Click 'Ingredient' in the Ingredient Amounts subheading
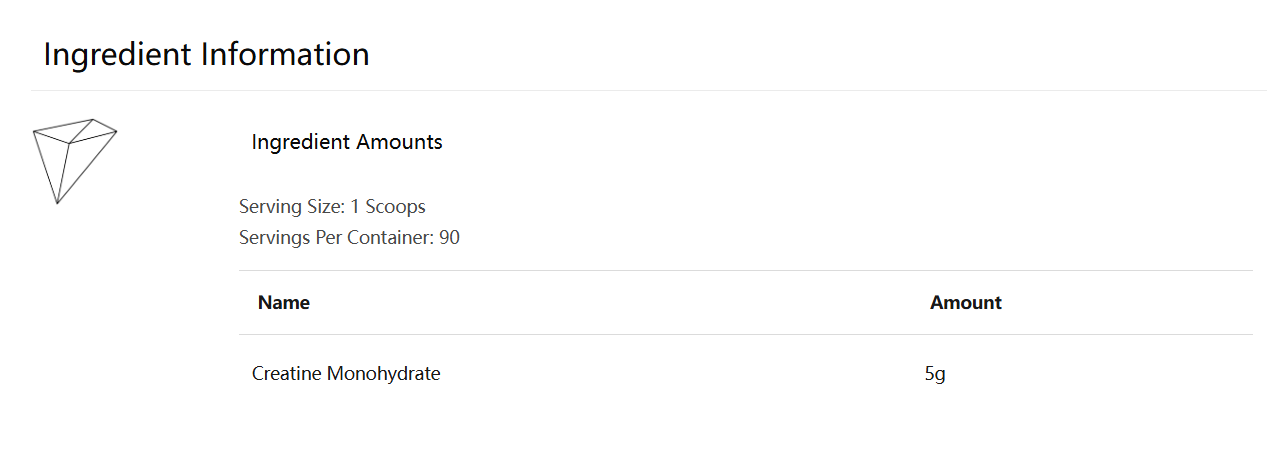This screenshot has width=1267, height=472. (x=296, y=142)
